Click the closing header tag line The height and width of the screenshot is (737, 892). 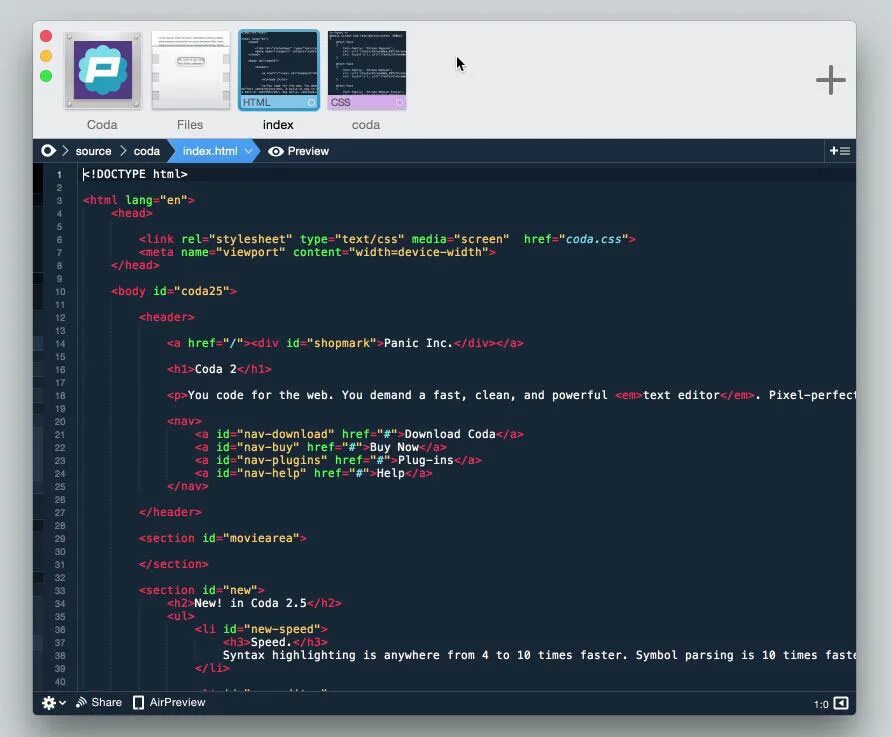170,512
